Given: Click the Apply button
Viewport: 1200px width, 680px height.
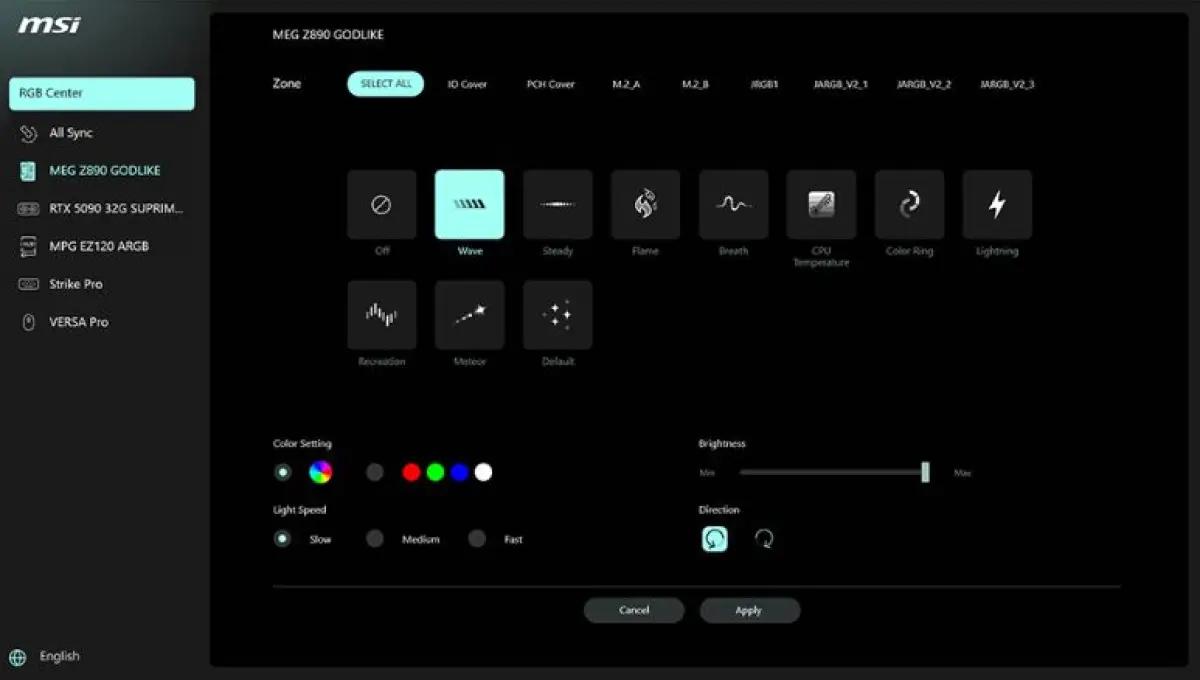Looking at the screenshot, I should (749, 610).
